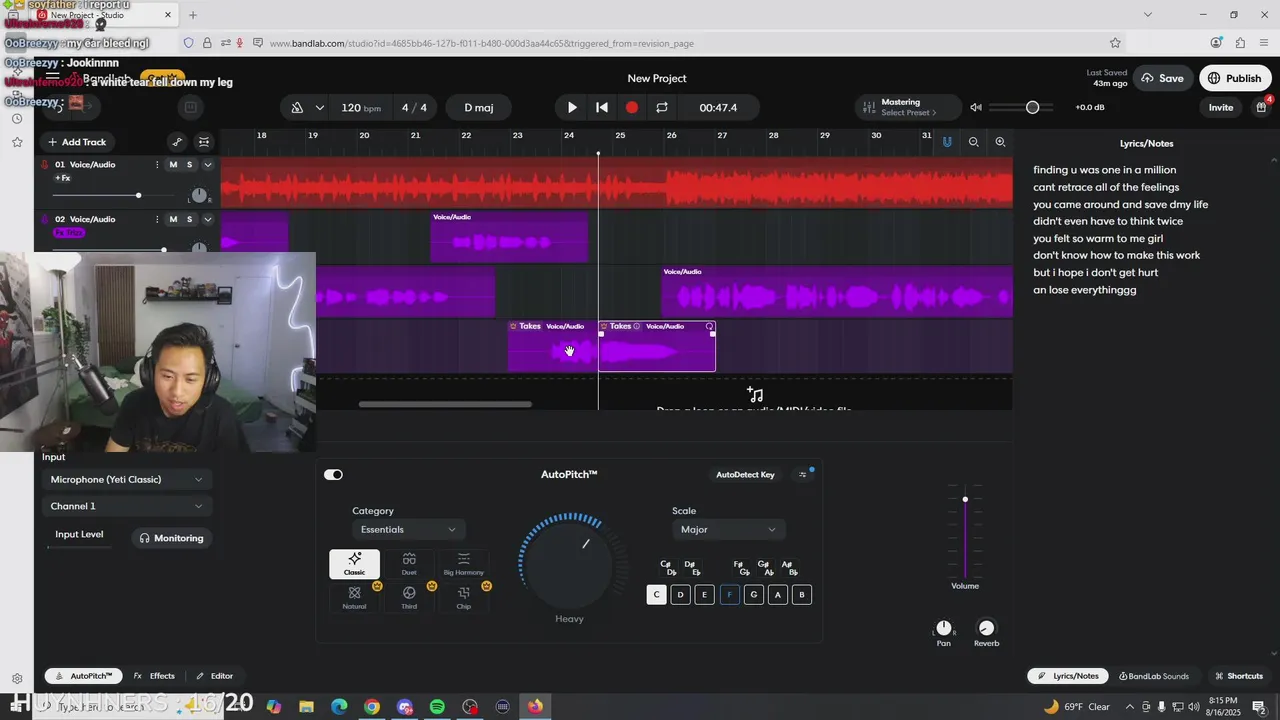Toggle input Monitoring

pos(171,538)
